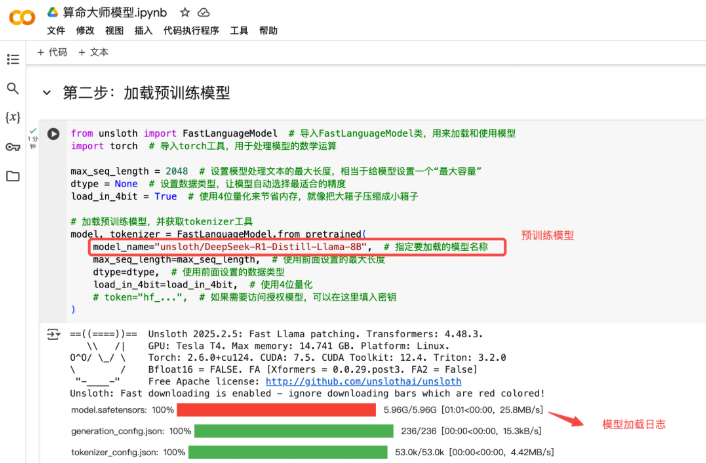Star the notebook 算命大师模型.ipynb

pos(185,13)
